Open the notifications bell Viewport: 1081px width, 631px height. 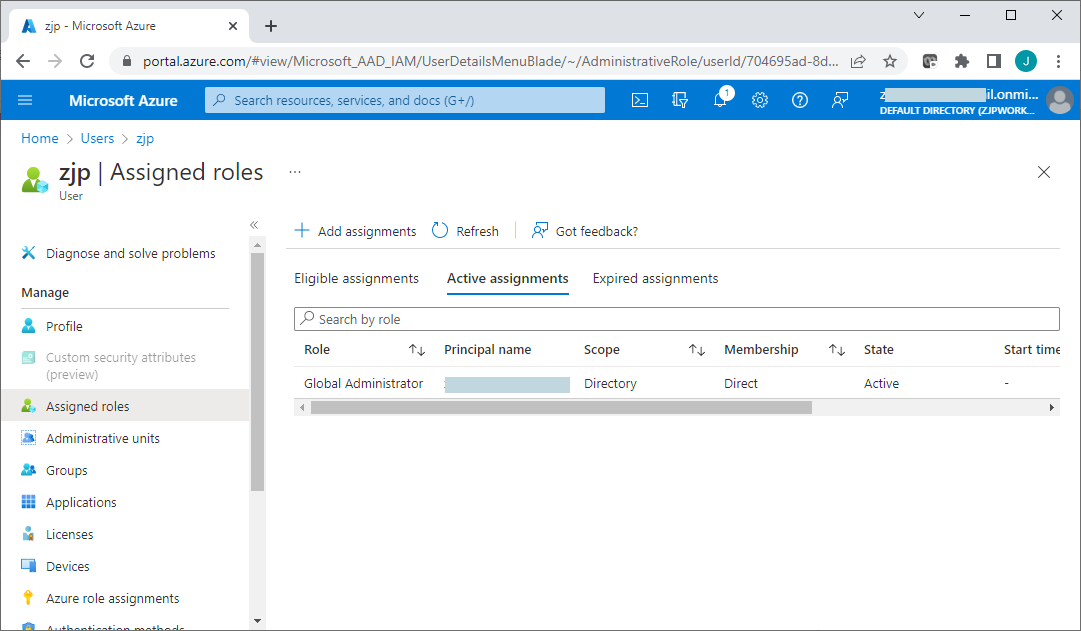[720, 100]
